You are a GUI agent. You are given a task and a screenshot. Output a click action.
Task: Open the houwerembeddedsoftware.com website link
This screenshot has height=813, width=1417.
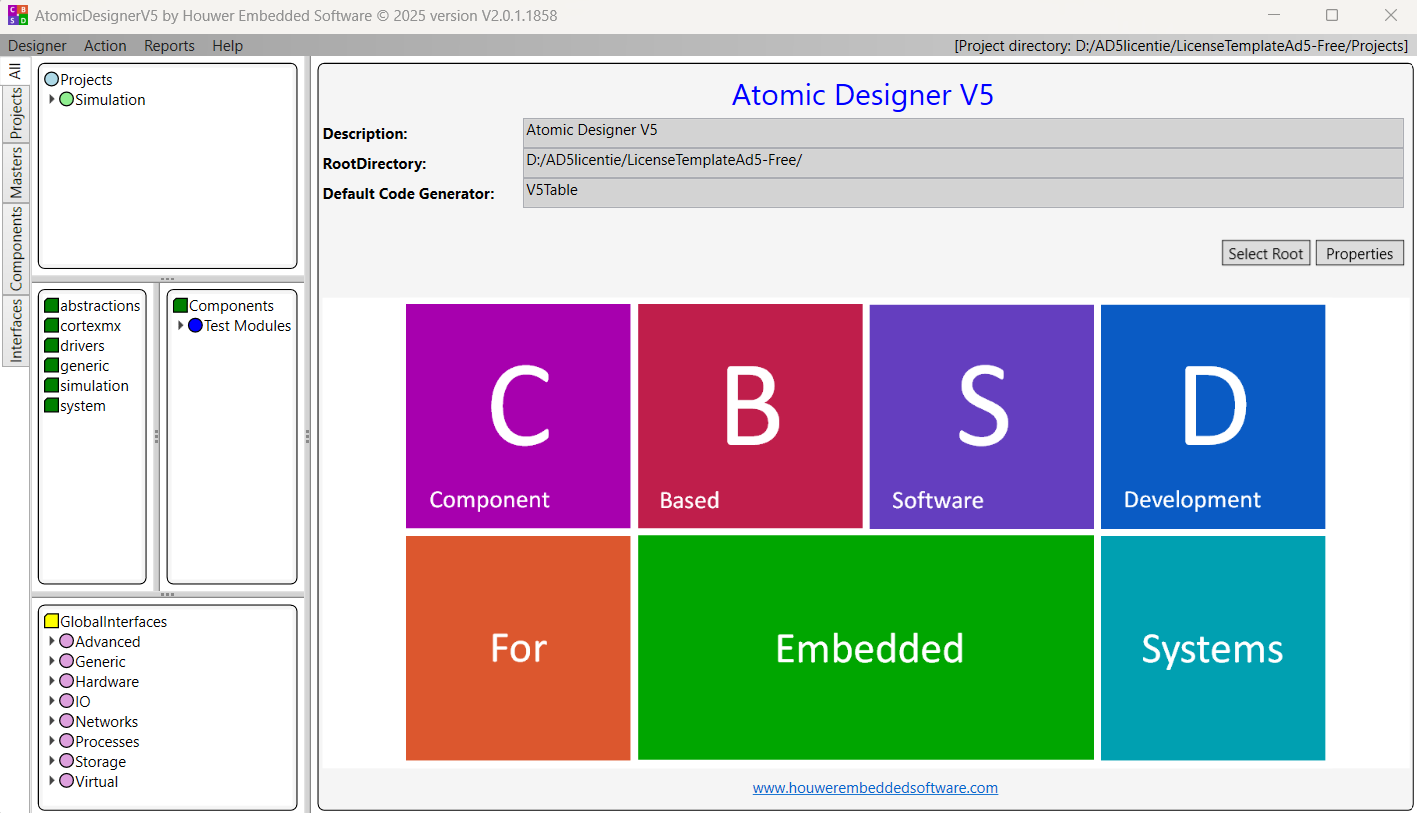click(x=875, y=788)
